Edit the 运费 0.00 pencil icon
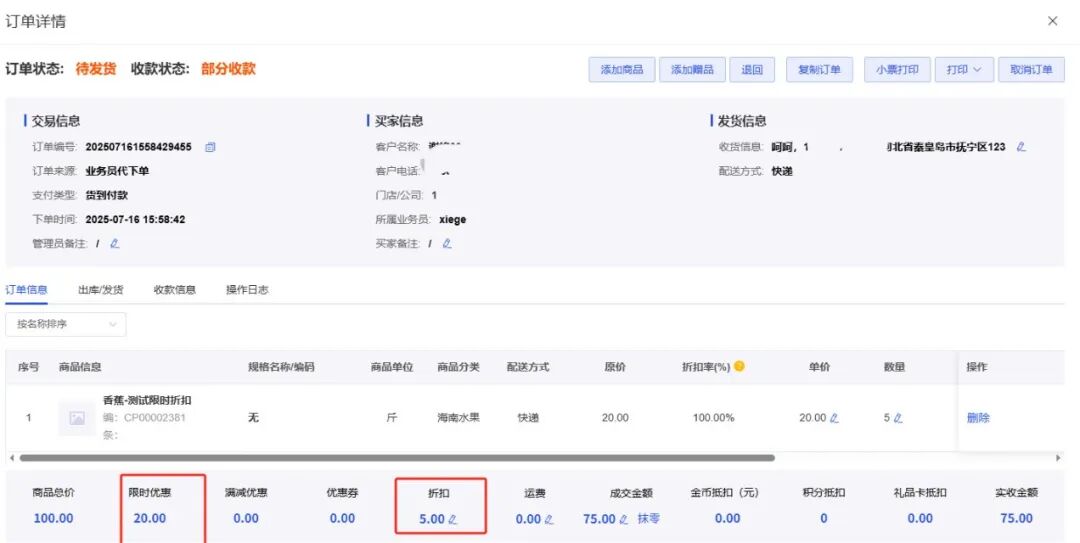 tap(549, 519)
